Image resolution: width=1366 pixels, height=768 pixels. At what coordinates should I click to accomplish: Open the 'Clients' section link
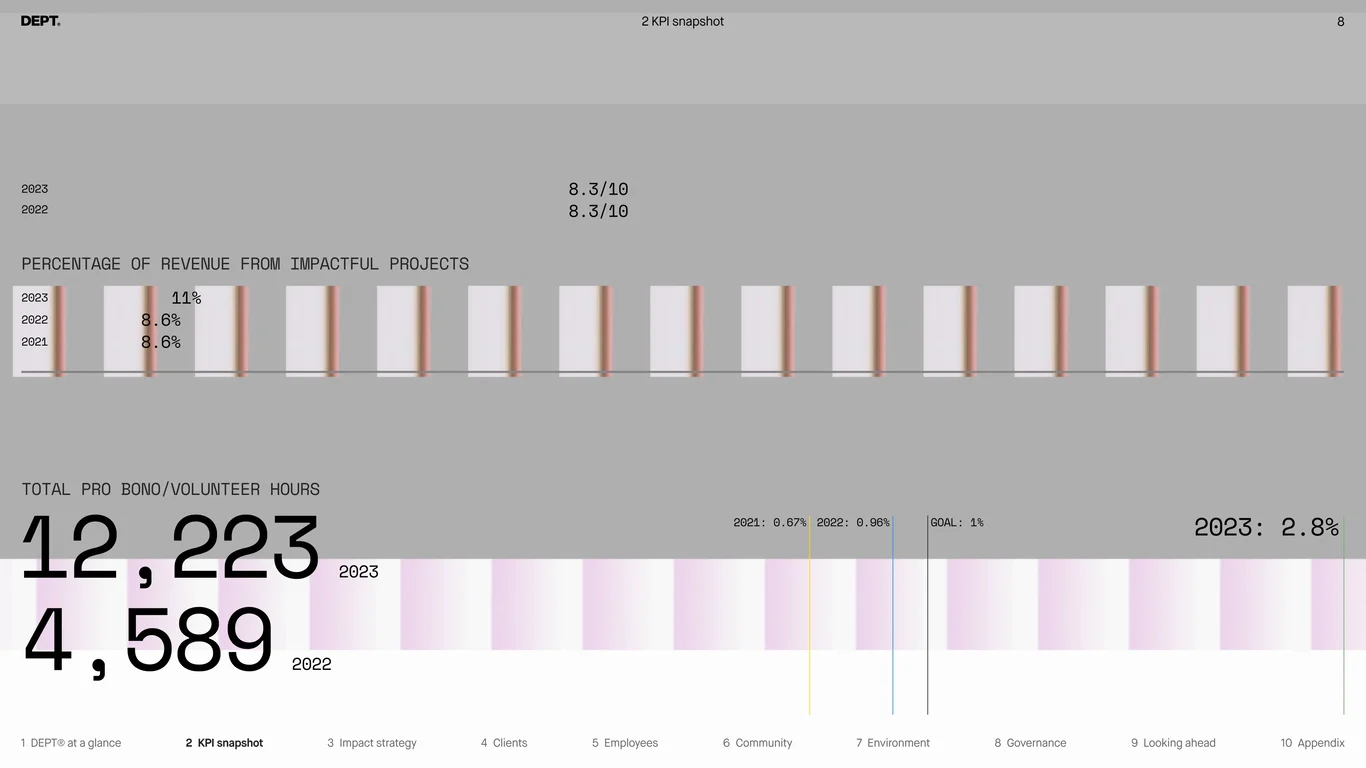coord(504,743)
